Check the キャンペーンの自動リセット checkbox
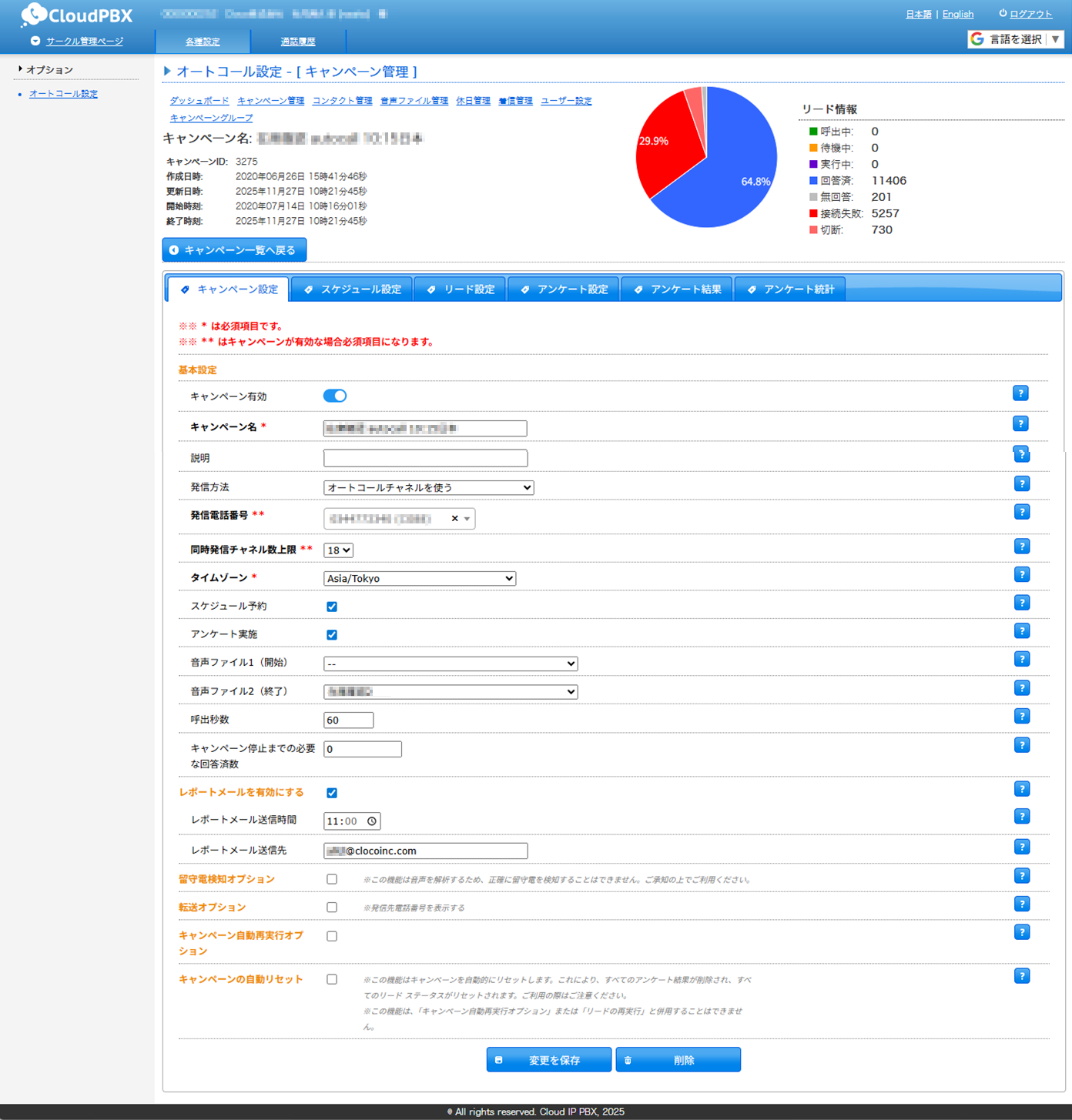1072x1120 pixels. (332, 980)
